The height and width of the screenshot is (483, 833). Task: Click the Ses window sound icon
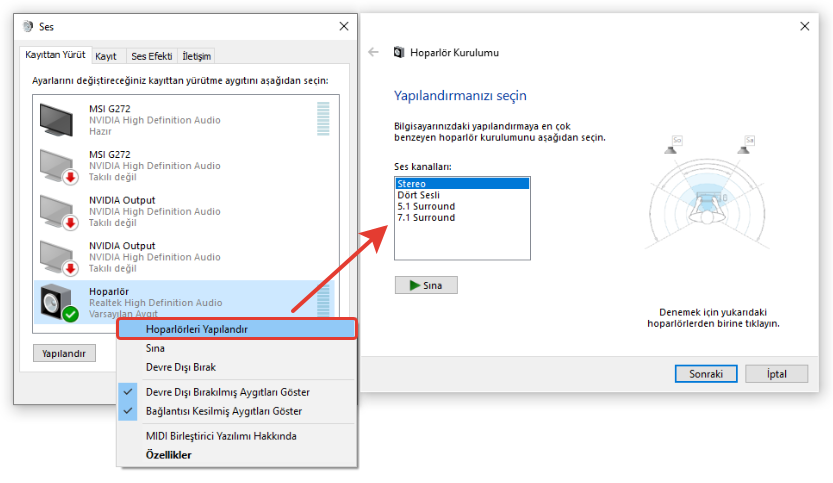coord(27,26)
